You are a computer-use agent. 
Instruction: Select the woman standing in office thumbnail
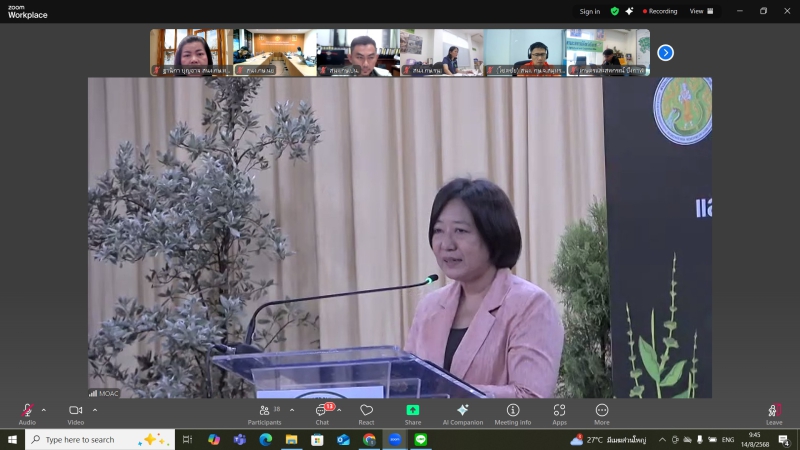click(x=441, y=53)
